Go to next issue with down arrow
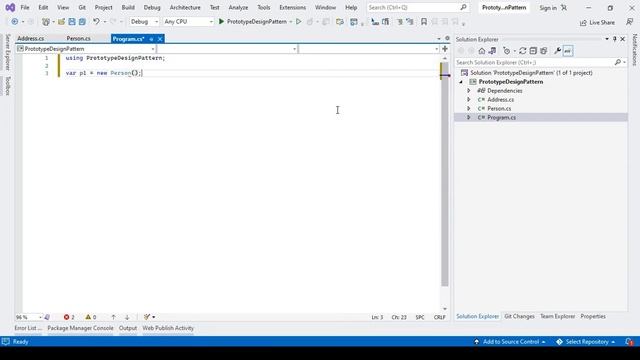640x360 pixels. pyautogui.click(x=127, y=317)
